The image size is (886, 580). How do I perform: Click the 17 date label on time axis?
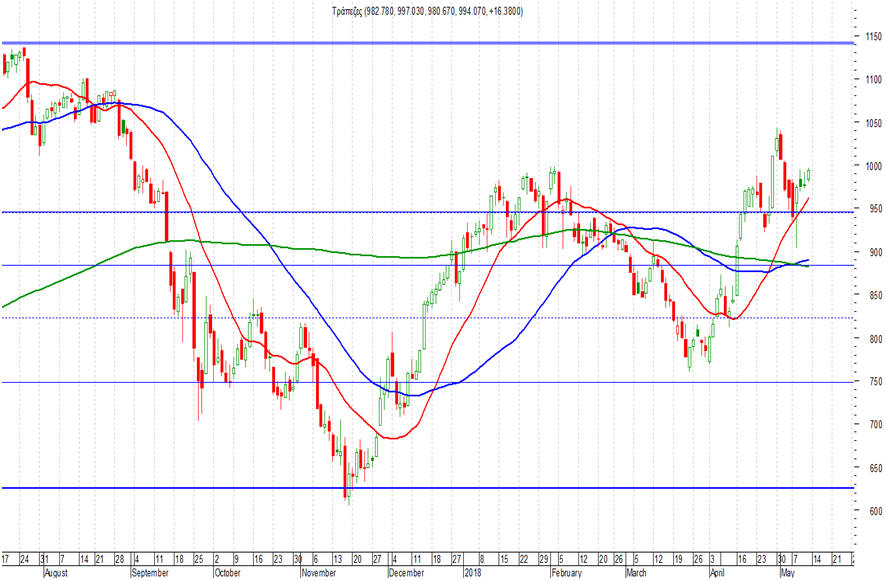tap(5, 559)
